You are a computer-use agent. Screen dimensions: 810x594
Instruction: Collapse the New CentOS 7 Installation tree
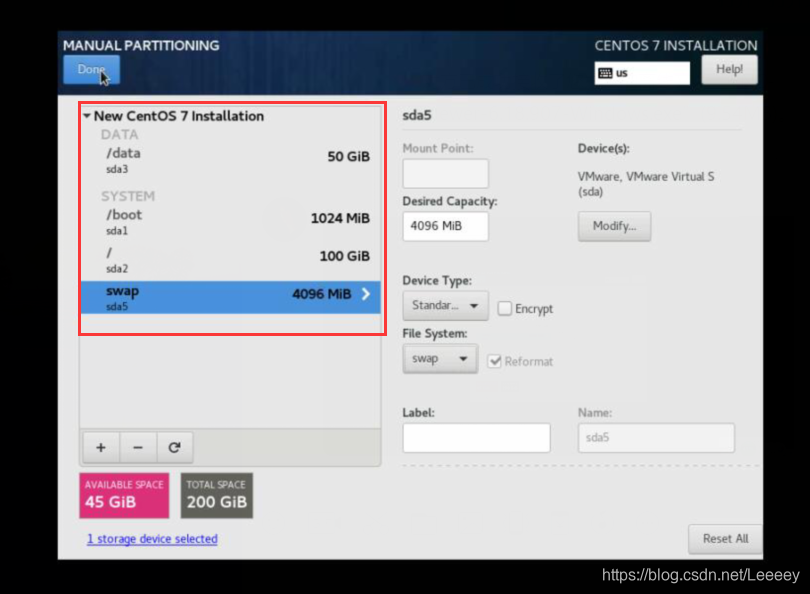87,116
